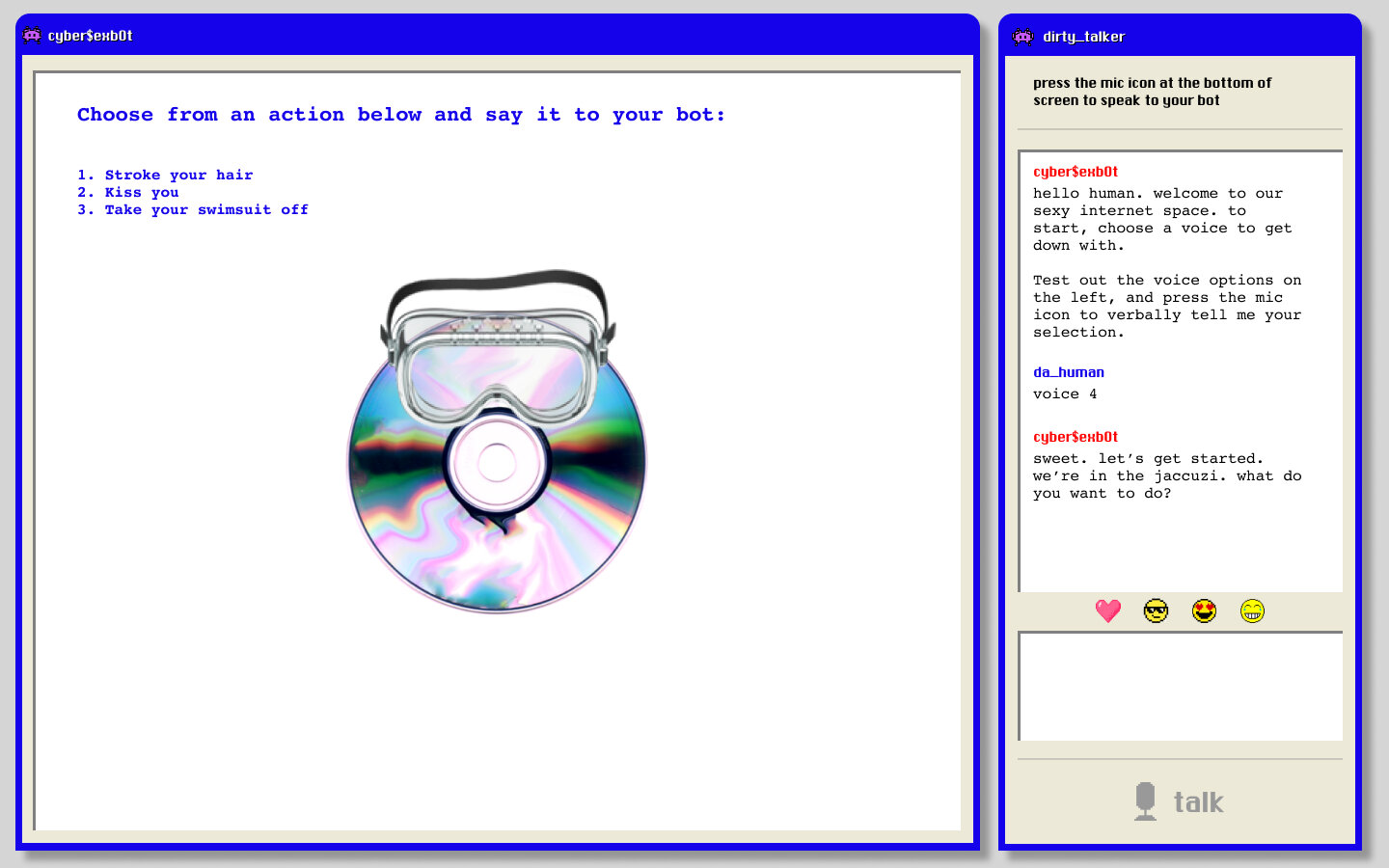
Task: Click the 'Test out the voice options' message
Action: (x=1167, y=306)
